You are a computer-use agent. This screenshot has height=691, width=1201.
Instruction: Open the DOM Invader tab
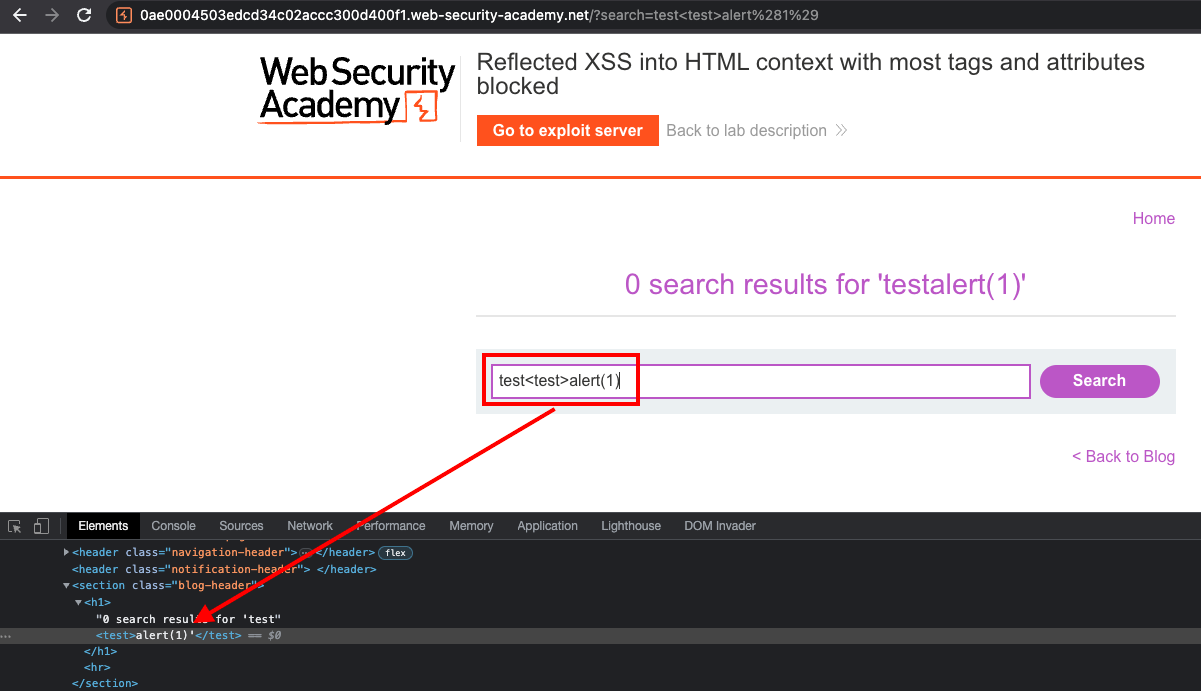(x=719, y=526)
